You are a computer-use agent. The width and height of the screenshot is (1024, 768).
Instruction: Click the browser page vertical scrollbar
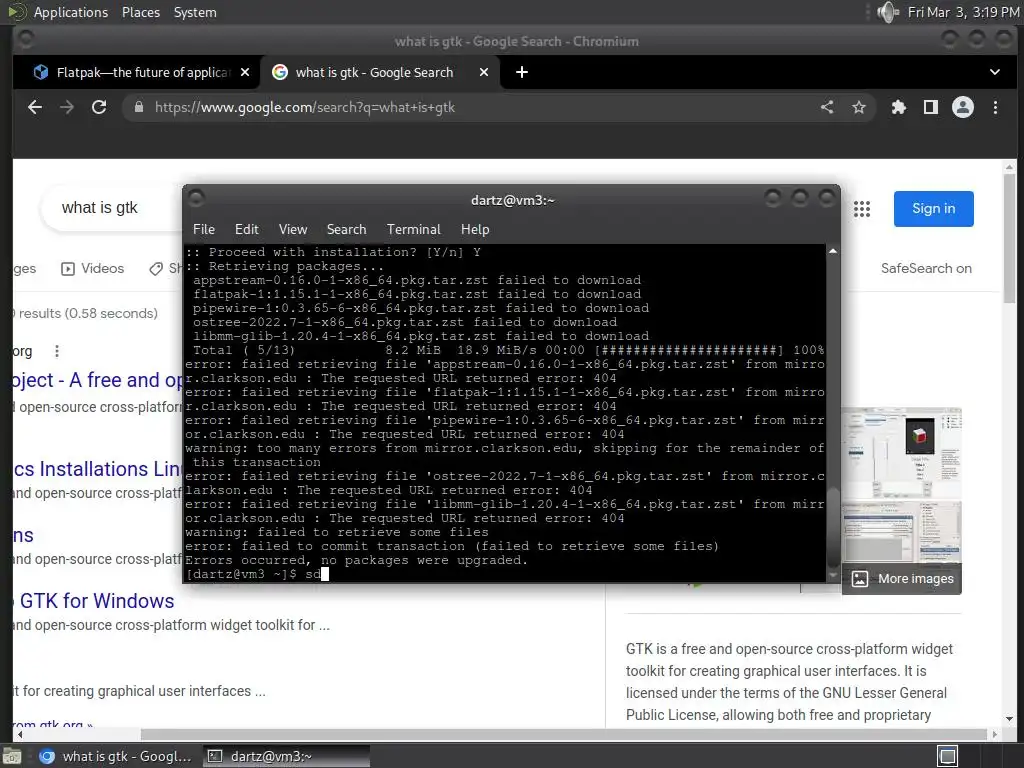point(1010,238)
